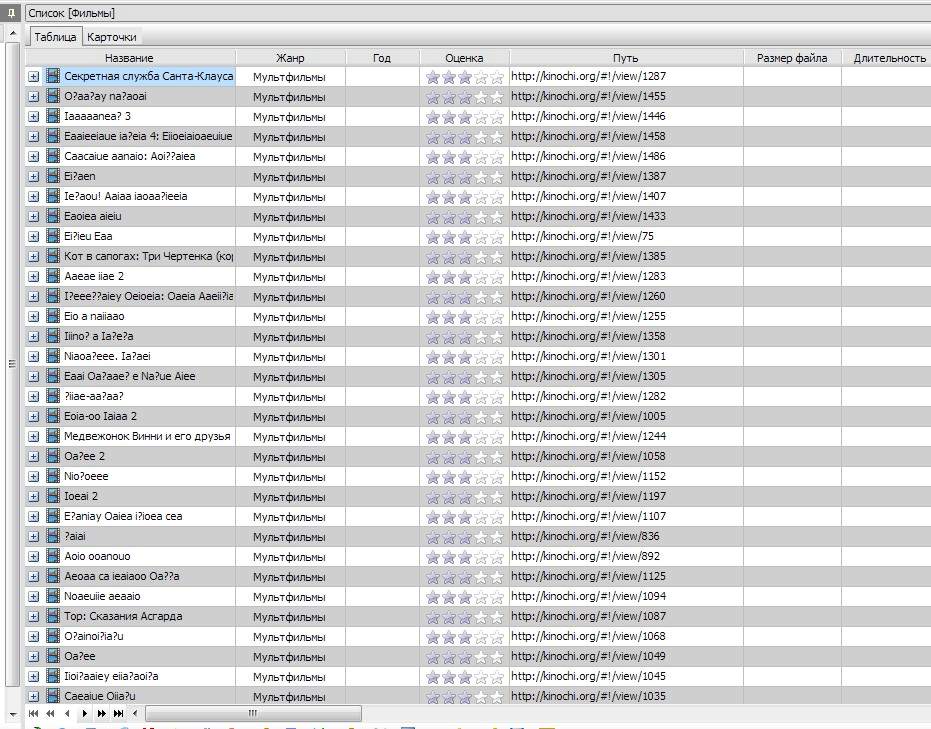The image size is (931, 729).
Task: Expand the 'Секретная служба Санта-Клауса' row
Action: pos(34,77)
